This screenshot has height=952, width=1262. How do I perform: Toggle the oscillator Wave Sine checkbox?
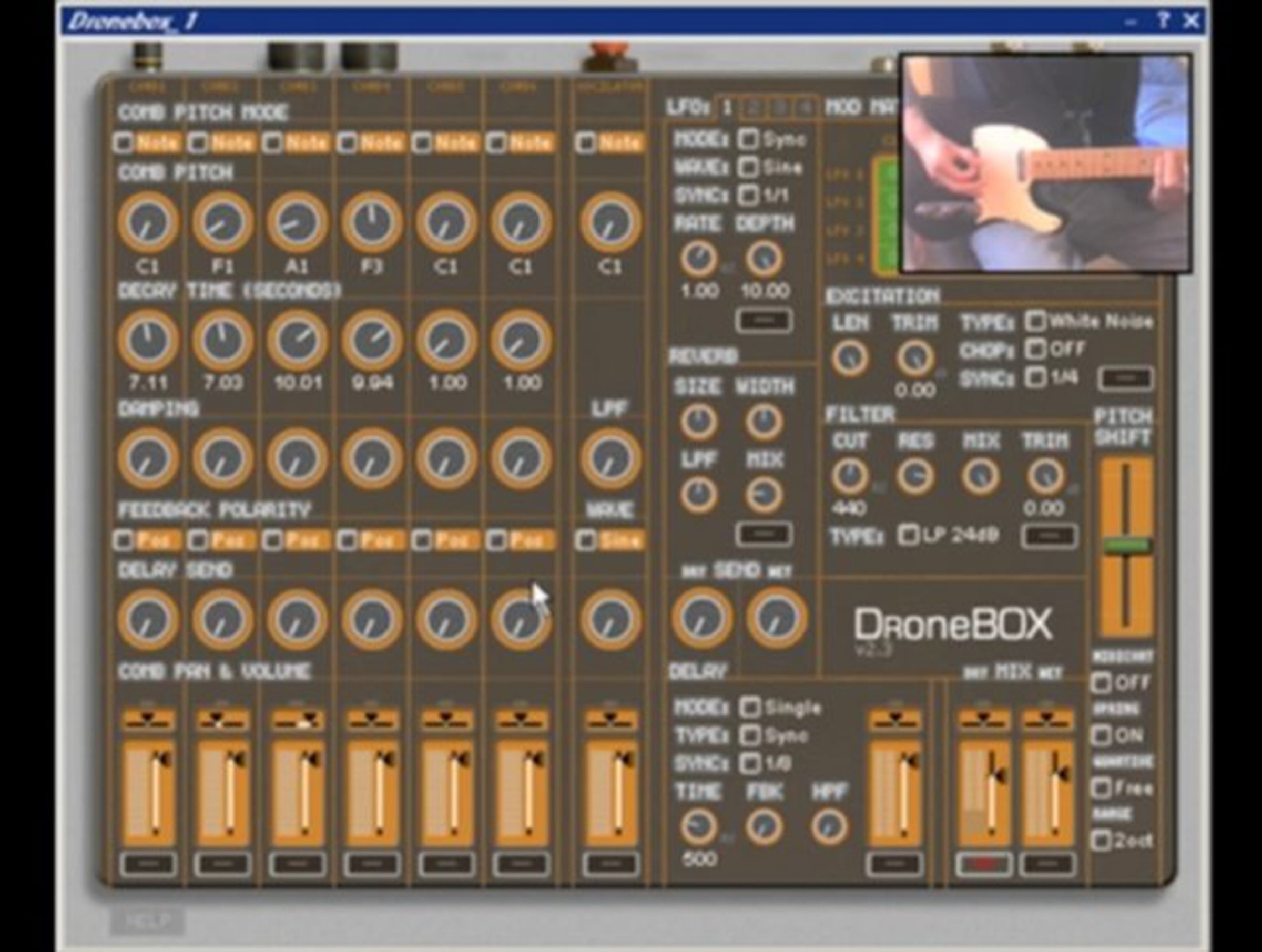pos(585,540)
